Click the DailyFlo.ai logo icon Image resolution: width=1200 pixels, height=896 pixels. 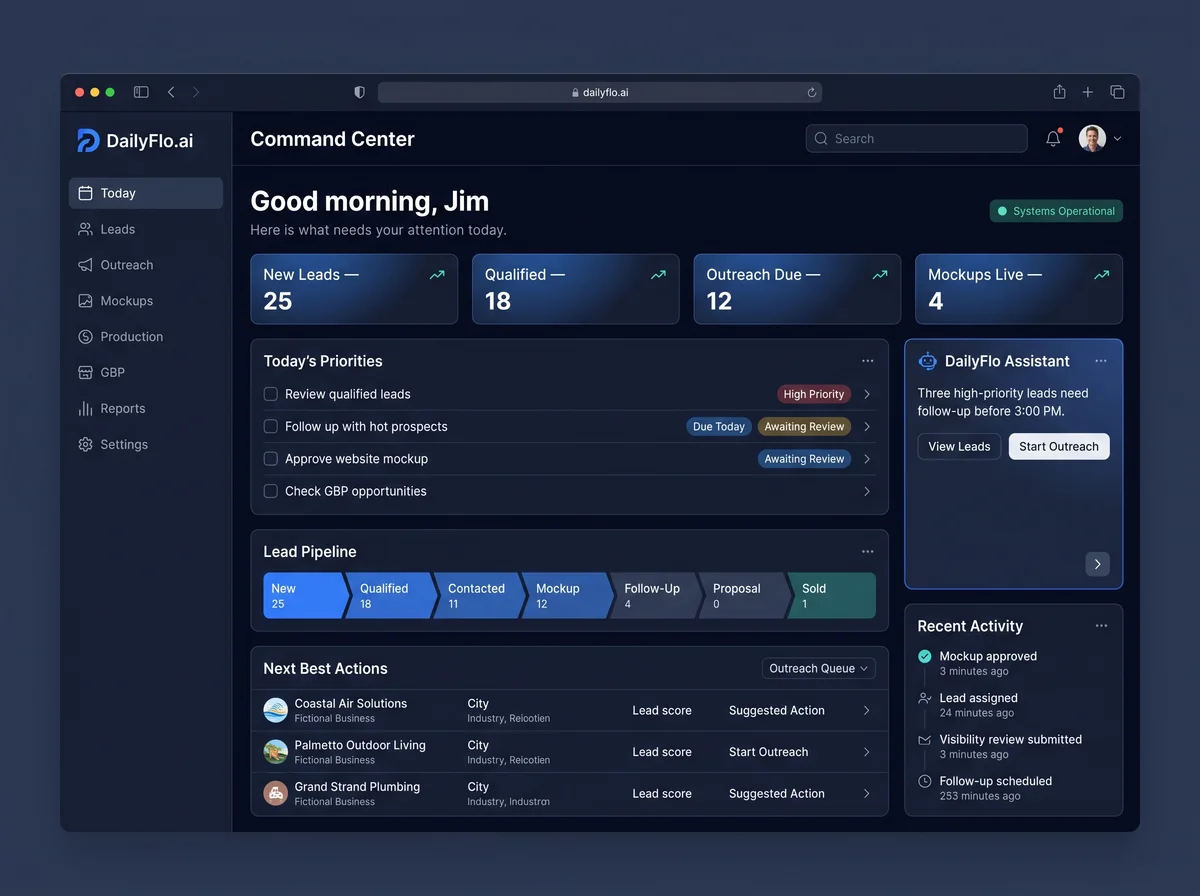[x=88, y=140]
